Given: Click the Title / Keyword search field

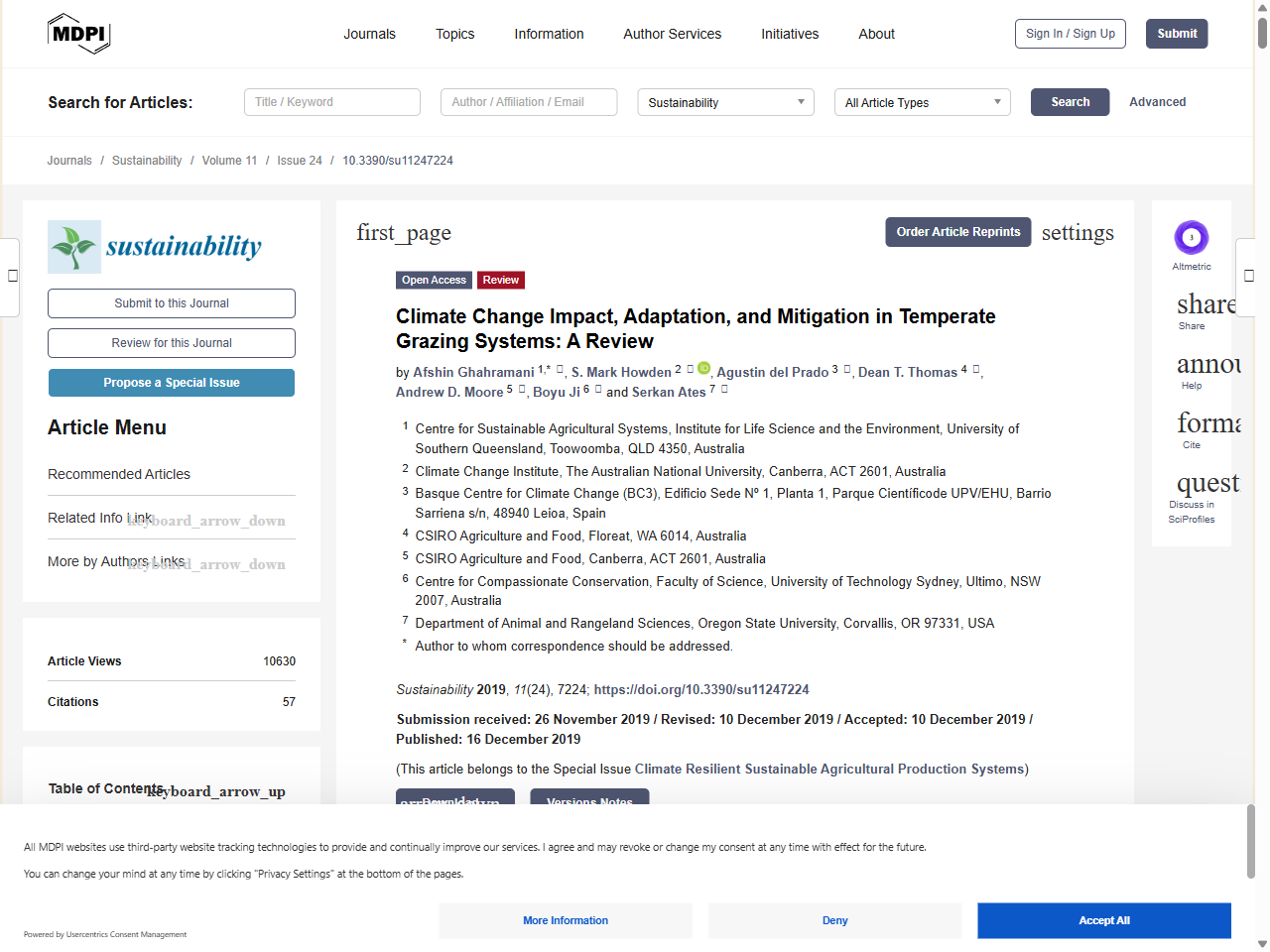Looking at the screenshot, I should coord(332,102).
